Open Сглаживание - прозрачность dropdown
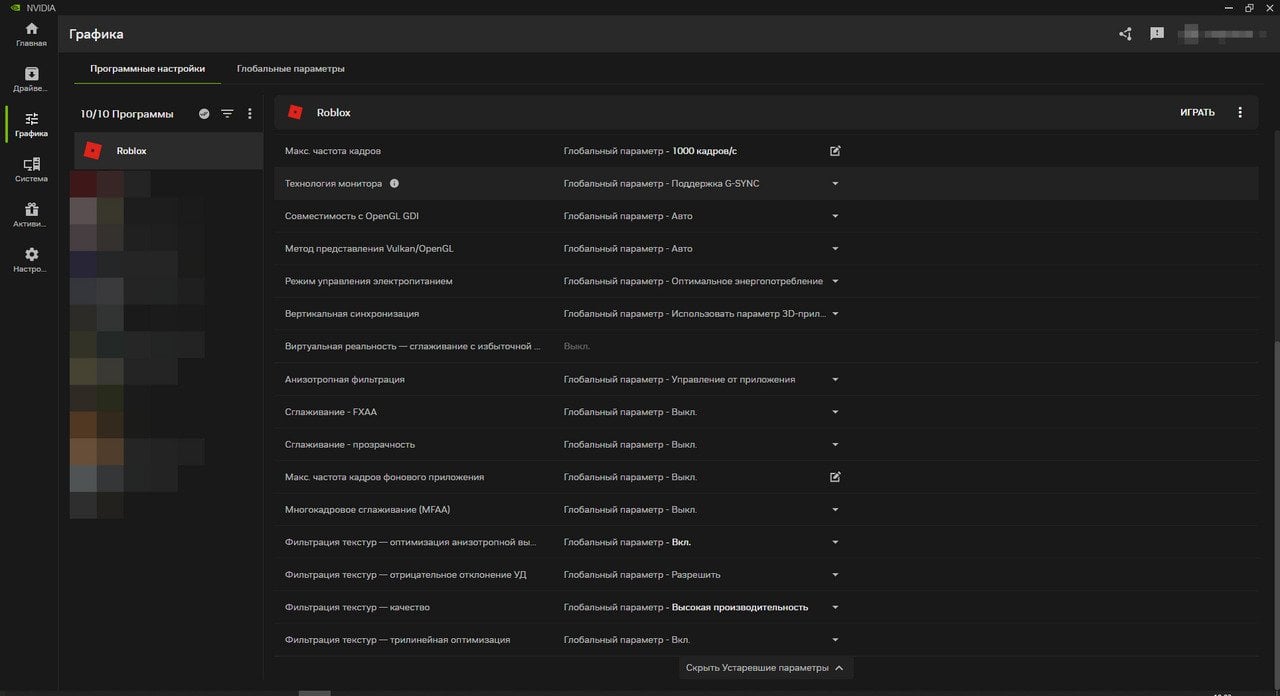Screen dimensions: 1280x696 point(835,445)
